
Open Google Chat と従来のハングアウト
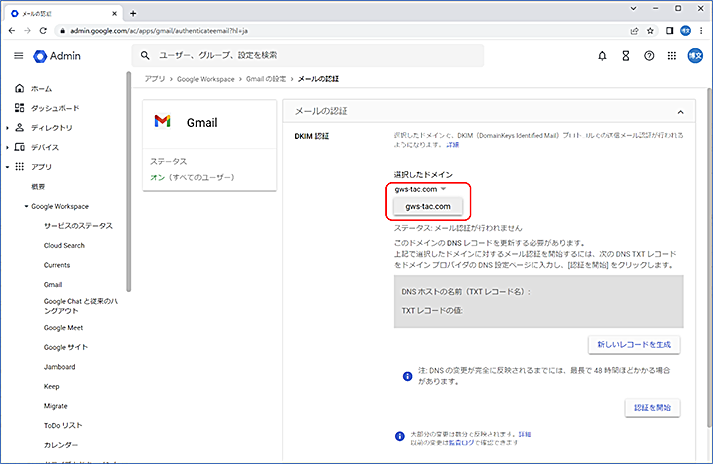pyautogui.click(x=81, y=306)
